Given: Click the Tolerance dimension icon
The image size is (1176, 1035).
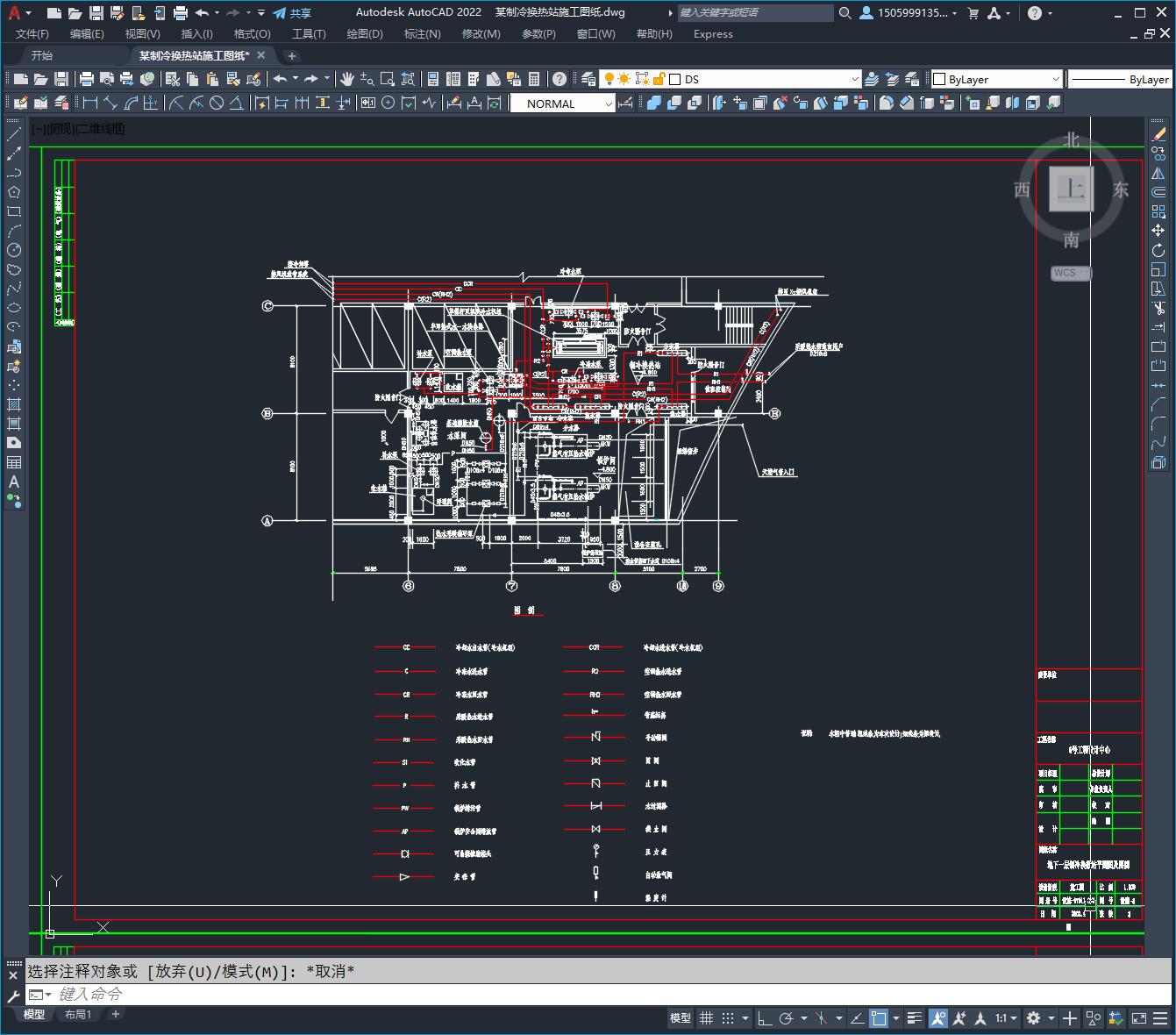Looking at the screenshot, I should point(367,103).
